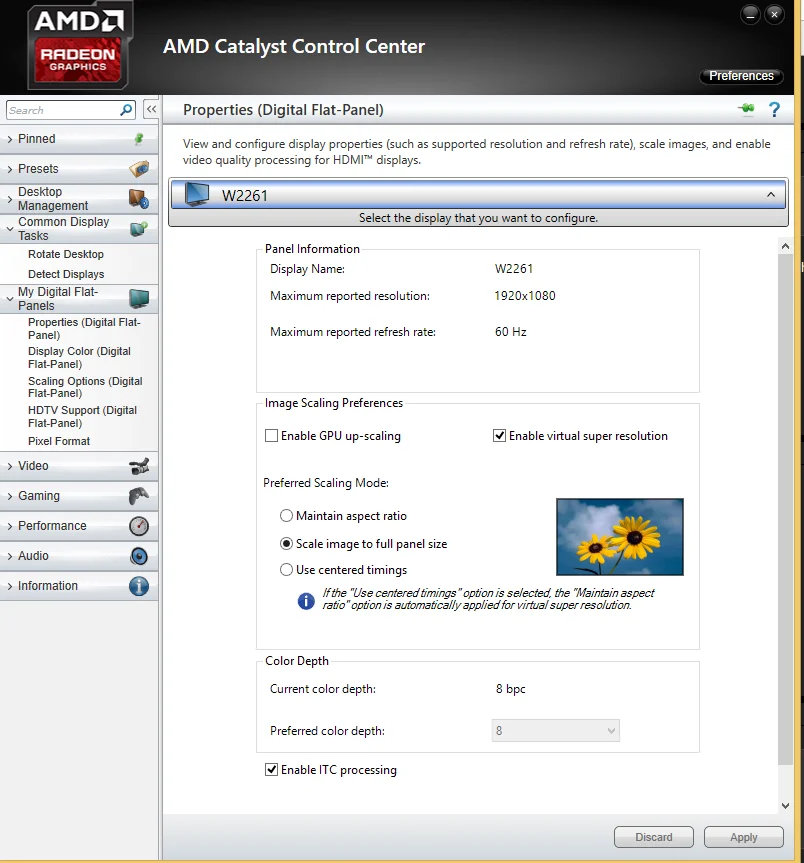Viewport: 804px width, 863px height.
Task: Select Maintain aspect ratio radio button
Action: point(286,516)
